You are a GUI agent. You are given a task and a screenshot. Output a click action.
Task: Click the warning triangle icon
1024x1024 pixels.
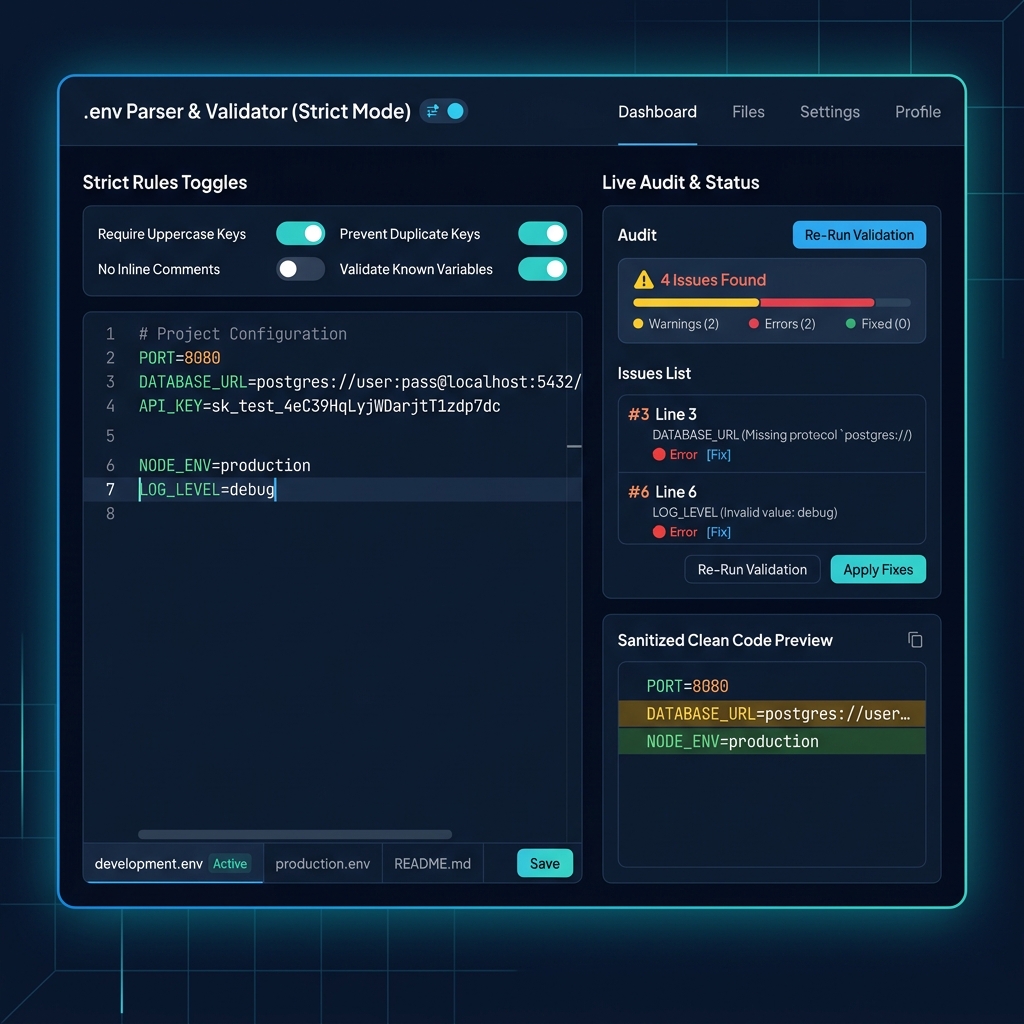pos(644,280)
